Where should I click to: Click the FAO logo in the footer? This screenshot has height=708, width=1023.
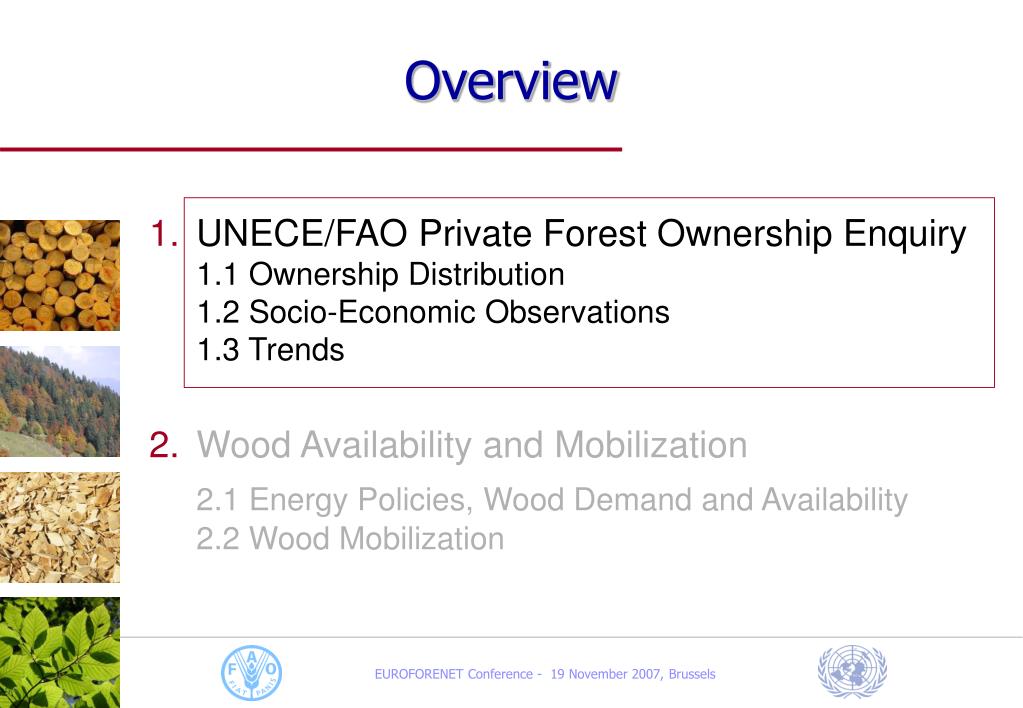point(252,673)
